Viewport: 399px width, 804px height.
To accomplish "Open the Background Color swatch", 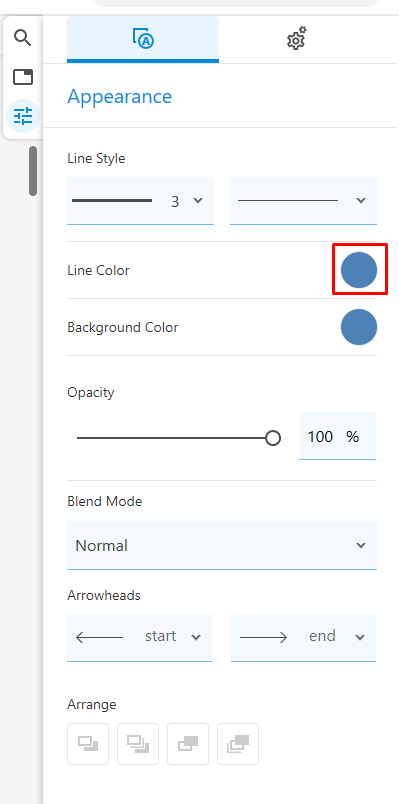I will 359,327.
